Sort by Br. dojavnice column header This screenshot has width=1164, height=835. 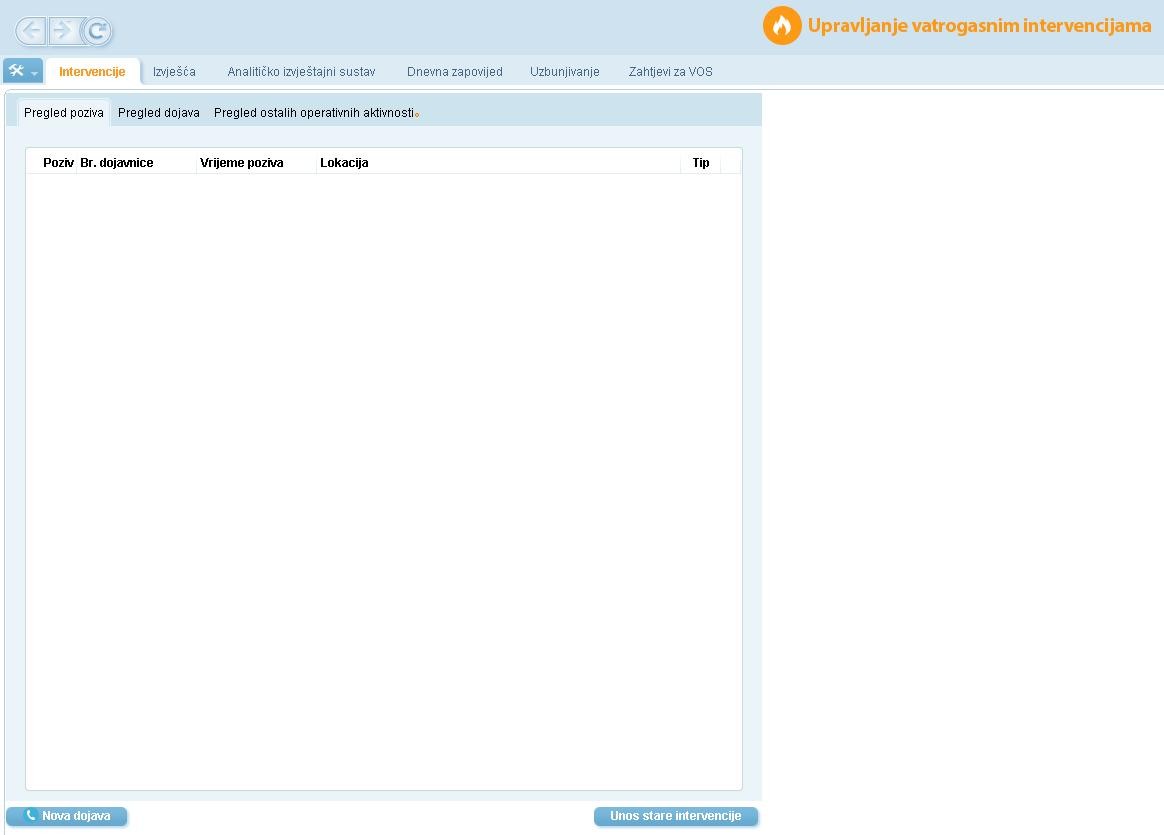(117, 163)
